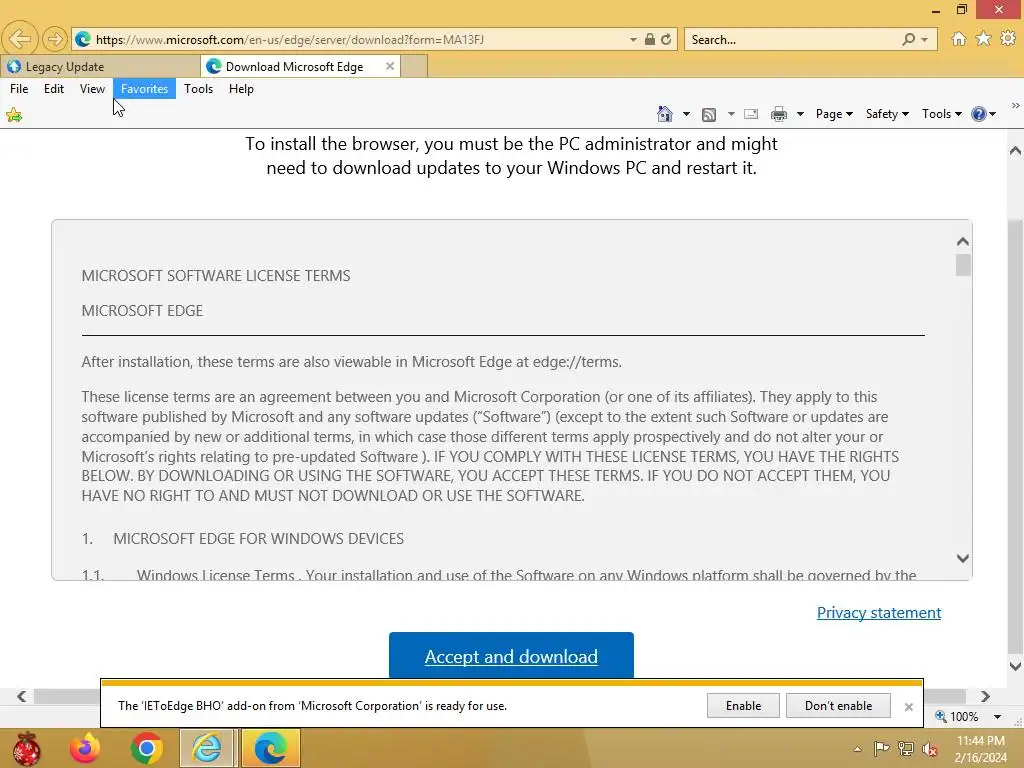Switch to the Legacy Update tab
The image size is (1024, 768).
(101, 67)
